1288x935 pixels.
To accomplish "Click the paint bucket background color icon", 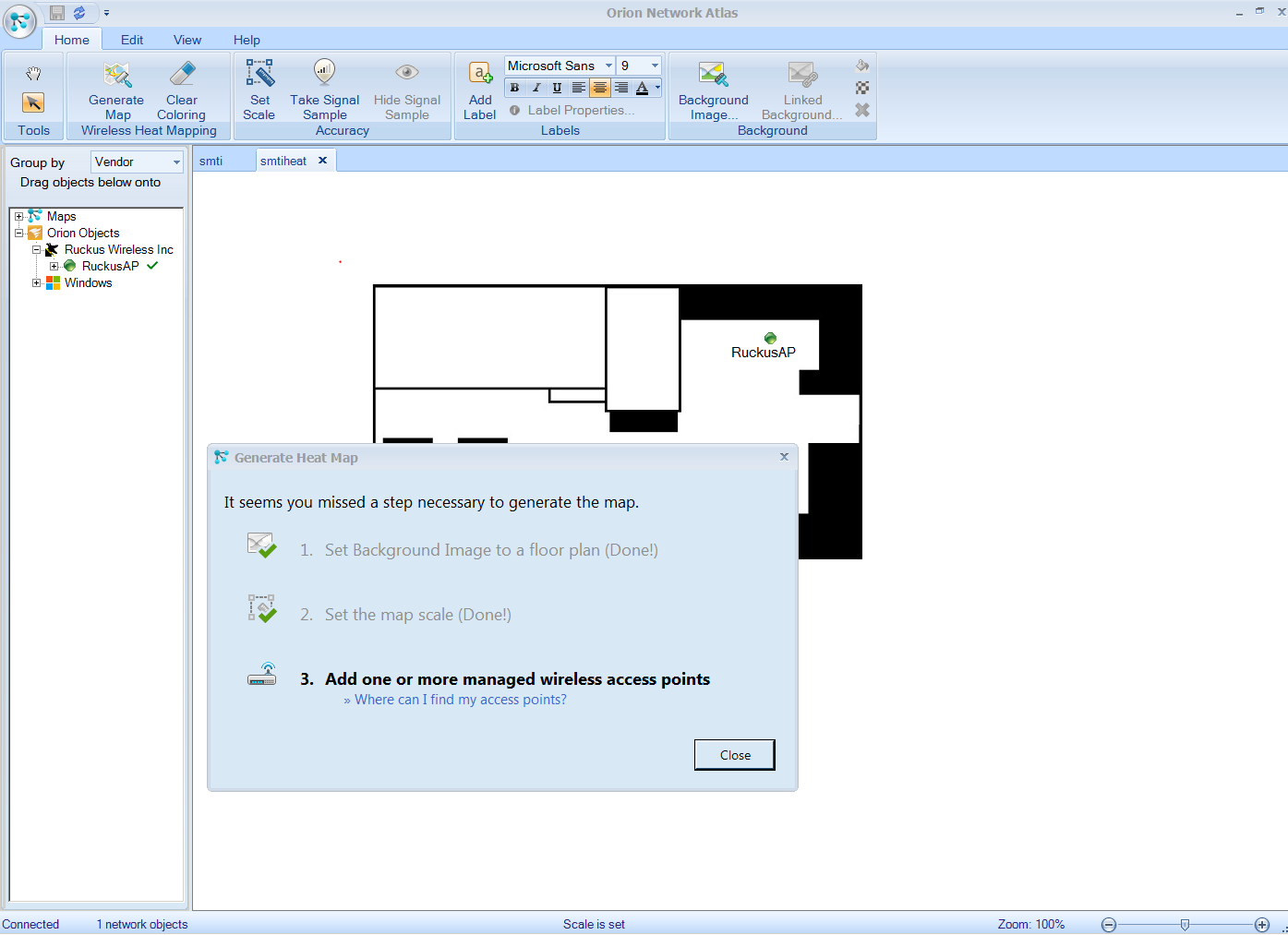I will click(862, 66).
